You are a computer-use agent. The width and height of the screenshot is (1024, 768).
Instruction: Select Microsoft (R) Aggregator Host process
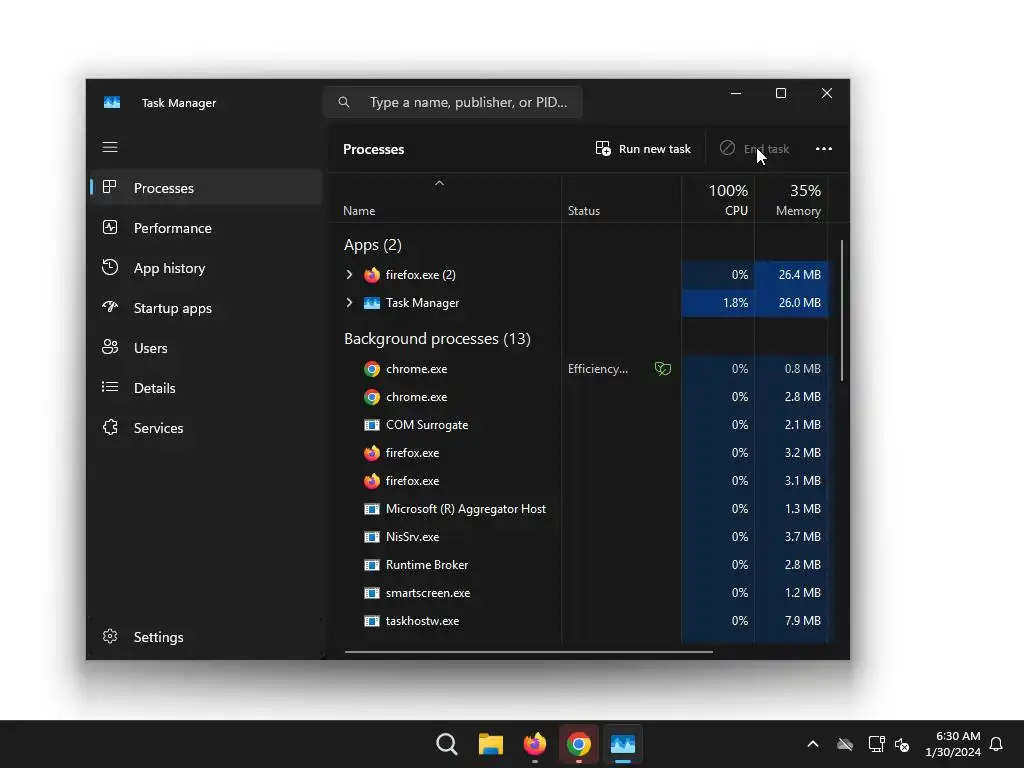pyautogui.click(x=586, y=509)
